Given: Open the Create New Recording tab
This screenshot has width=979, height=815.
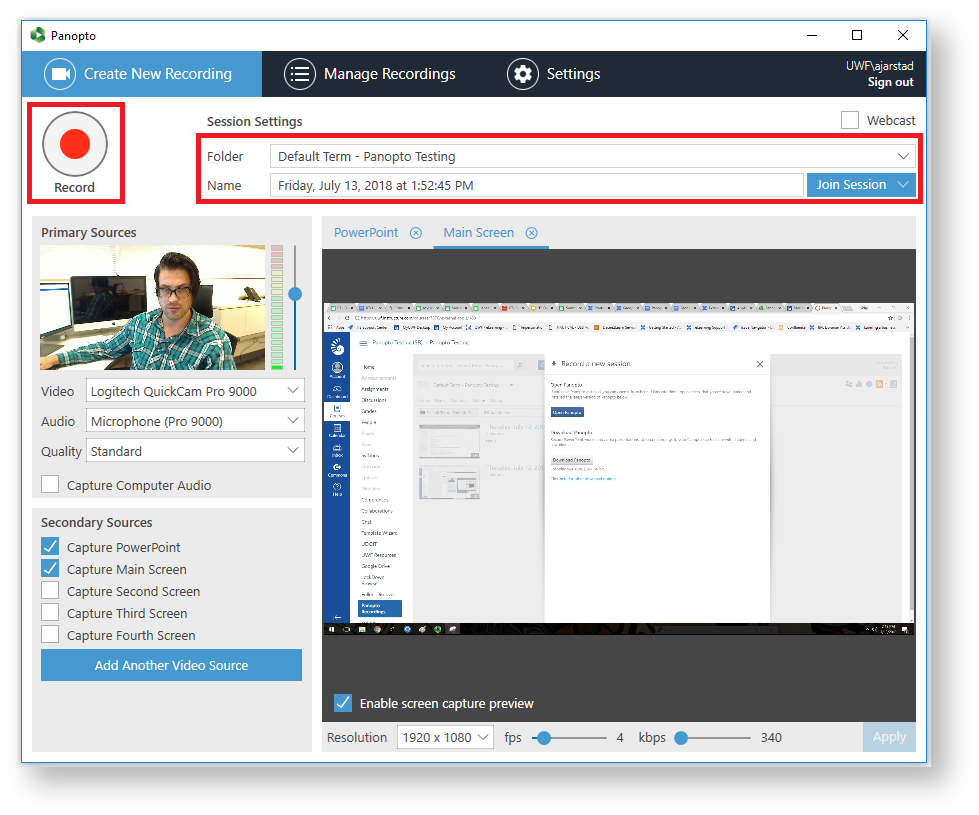Looking at the screenshot, I should tap(142, 74).
